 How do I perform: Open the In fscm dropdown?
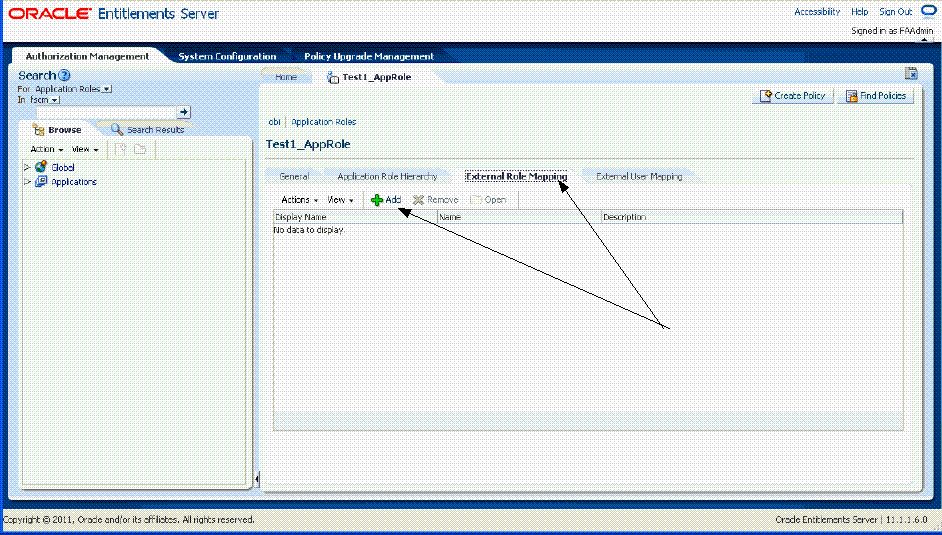[x=55, y=100]
